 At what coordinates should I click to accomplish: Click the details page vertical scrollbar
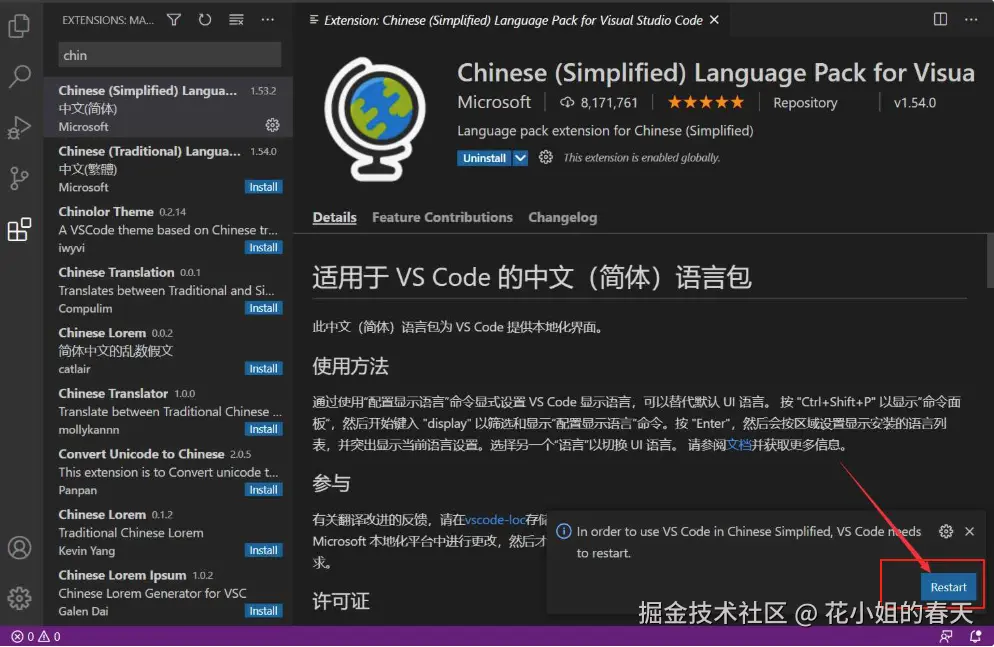coord(990,260)
